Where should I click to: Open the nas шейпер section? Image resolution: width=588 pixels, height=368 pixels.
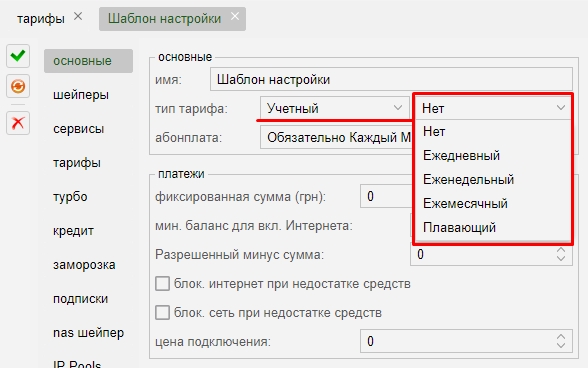tap(88, 333)
